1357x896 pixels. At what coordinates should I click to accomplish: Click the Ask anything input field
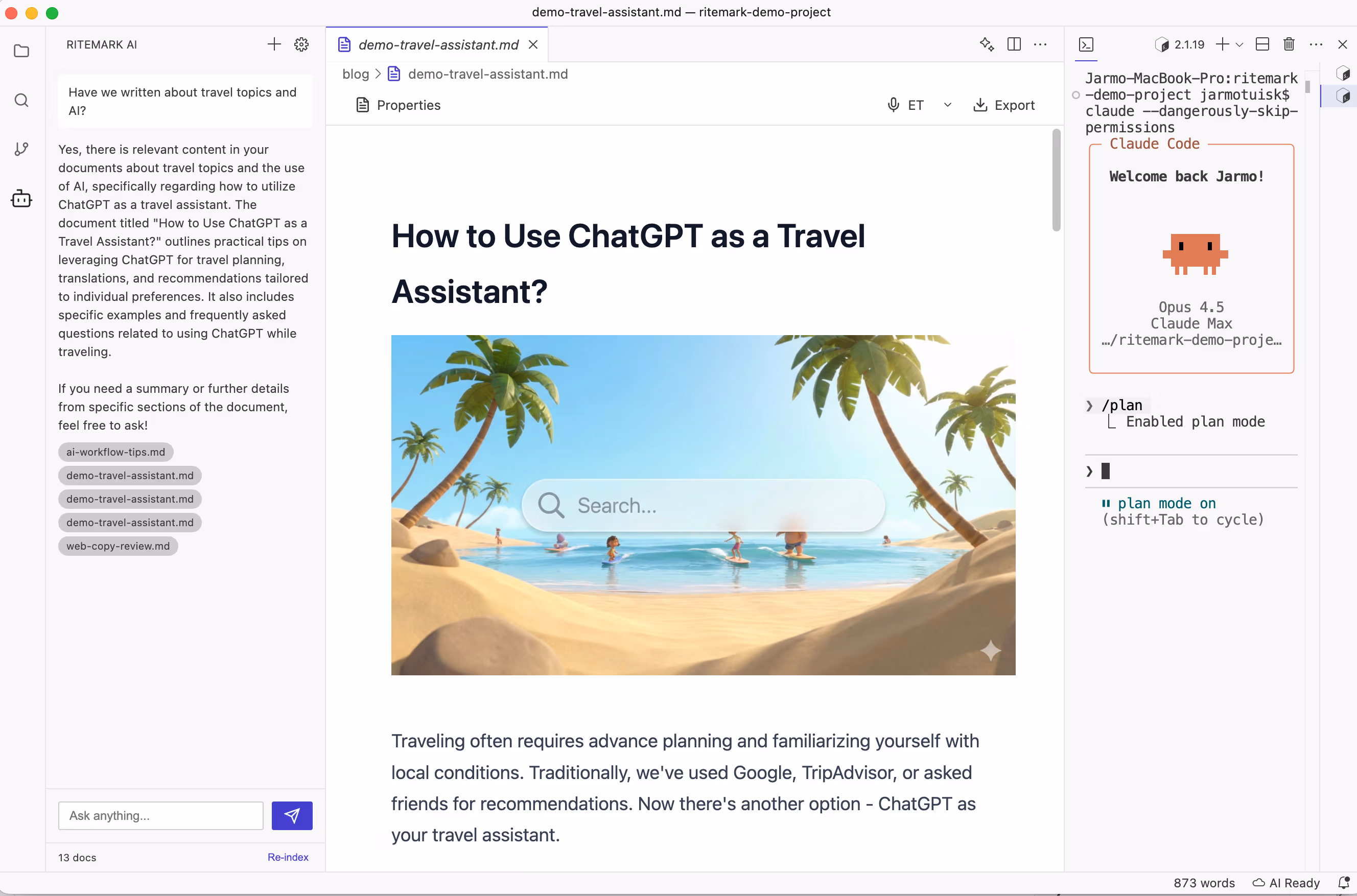(160, 815)
